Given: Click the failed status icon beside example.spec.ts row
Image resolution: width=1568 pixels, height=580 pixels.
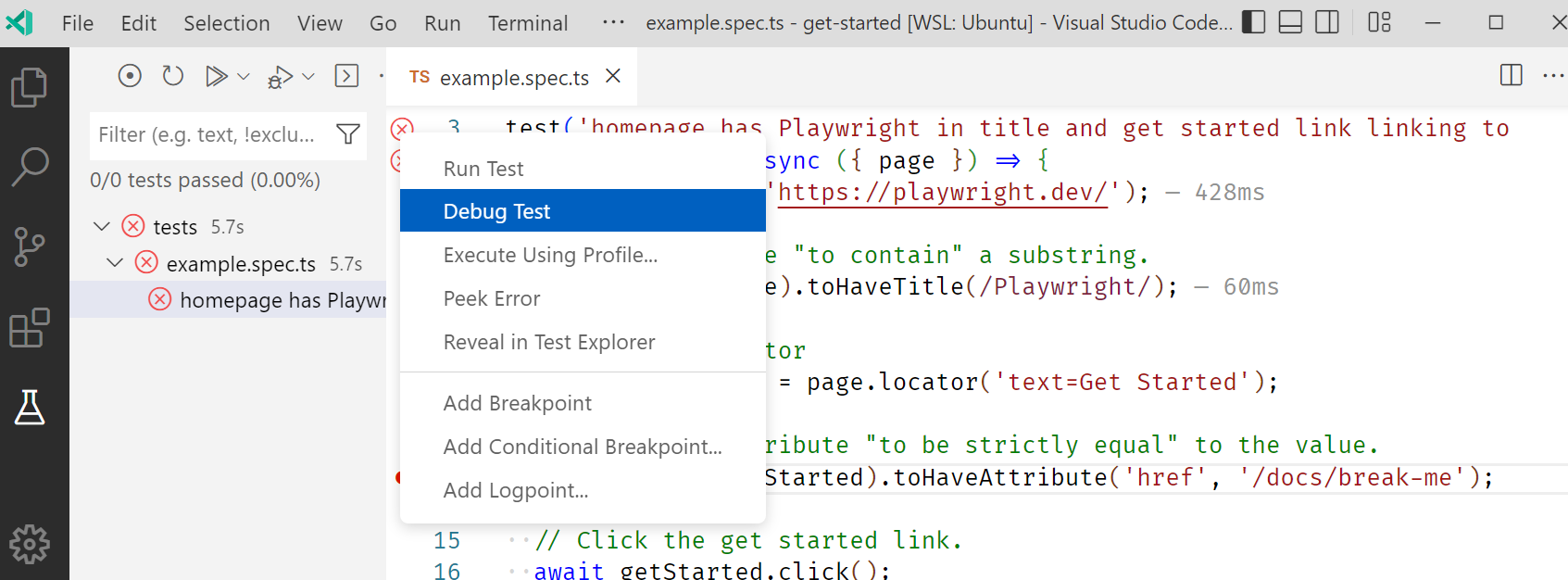Looking at the screenshot, I should (x=146, y=262).
